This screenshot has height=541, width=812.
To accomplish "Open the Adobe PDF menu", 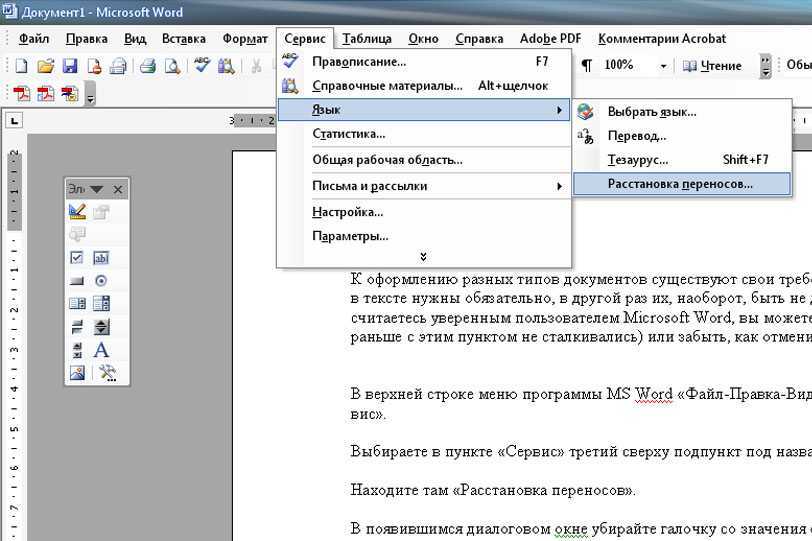I will tap(550, 39).
